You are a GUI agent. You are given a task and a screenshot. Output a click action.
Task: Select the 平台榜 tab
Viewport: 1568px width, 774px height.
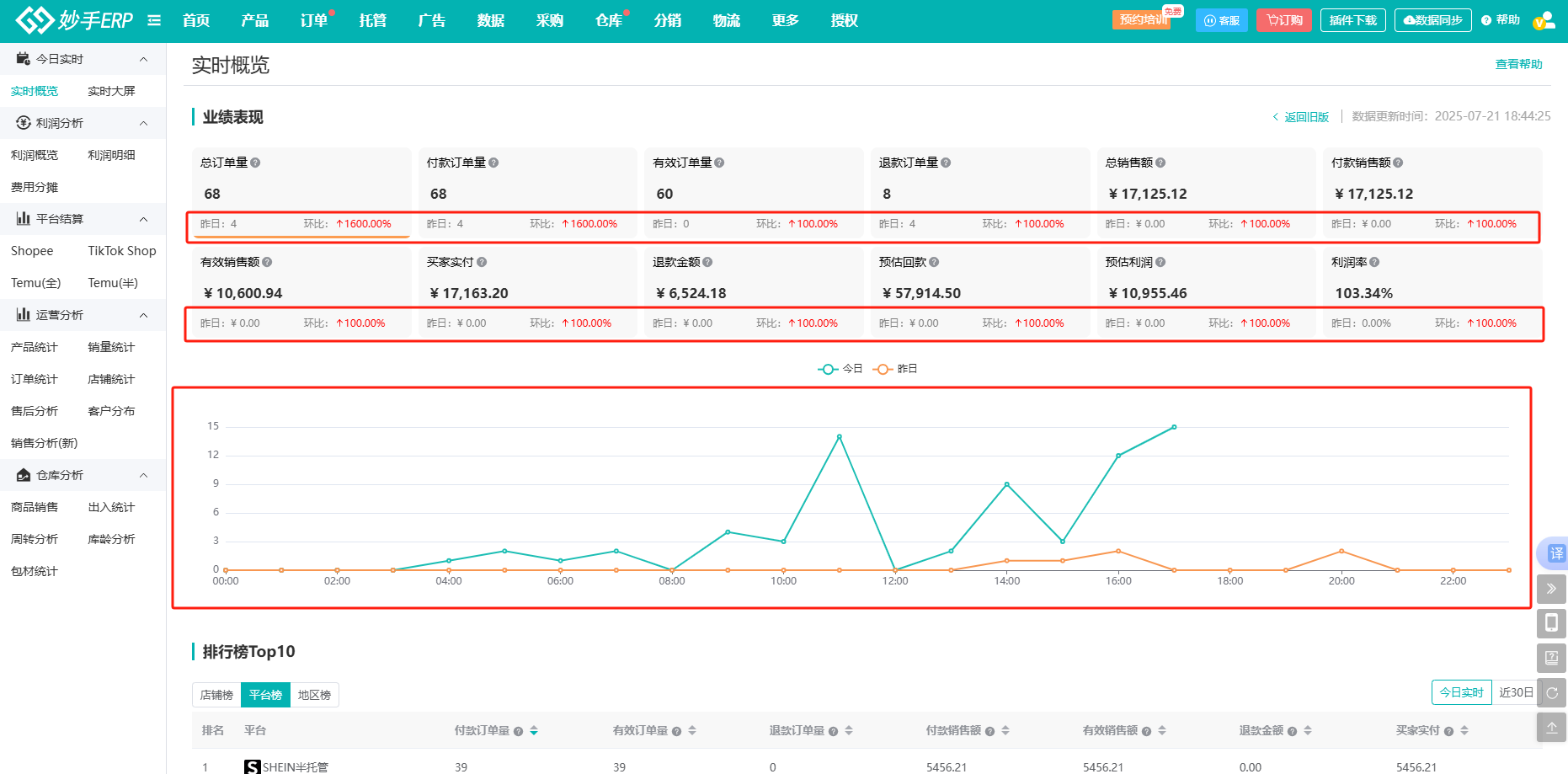click(x=265, y=695)
